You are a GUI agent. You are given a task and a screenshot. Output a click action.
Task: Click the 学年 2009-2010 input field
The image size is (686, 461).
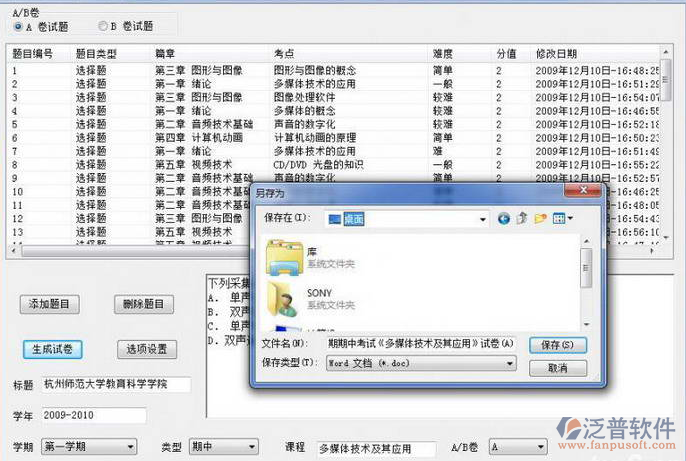94,416
